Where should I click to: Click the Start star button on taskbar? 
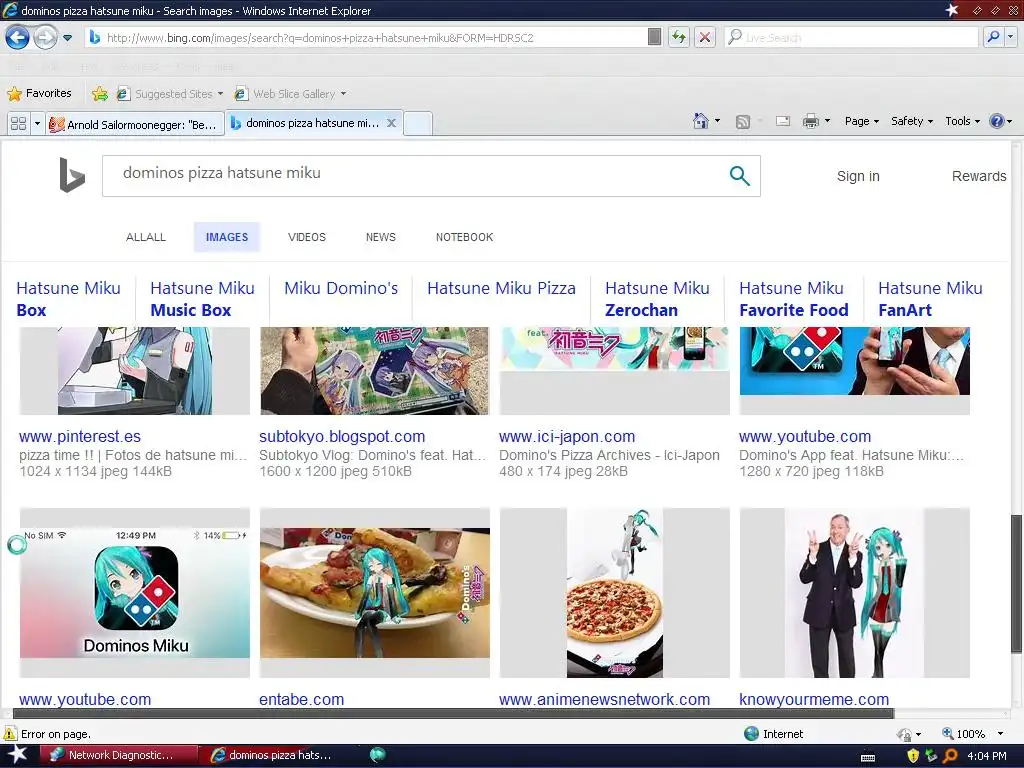tap(17, 755)
